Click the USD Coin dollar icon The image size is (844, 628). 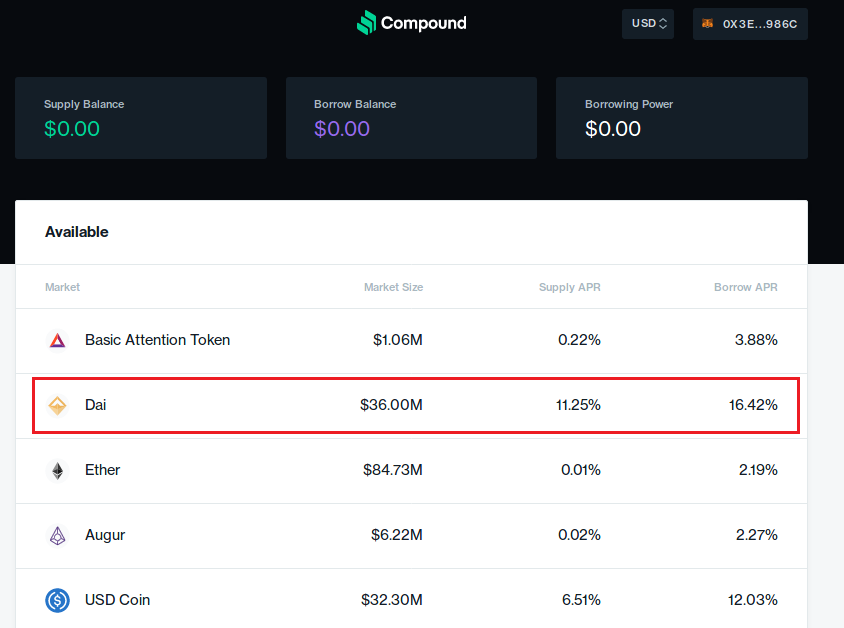coord(58,600)
